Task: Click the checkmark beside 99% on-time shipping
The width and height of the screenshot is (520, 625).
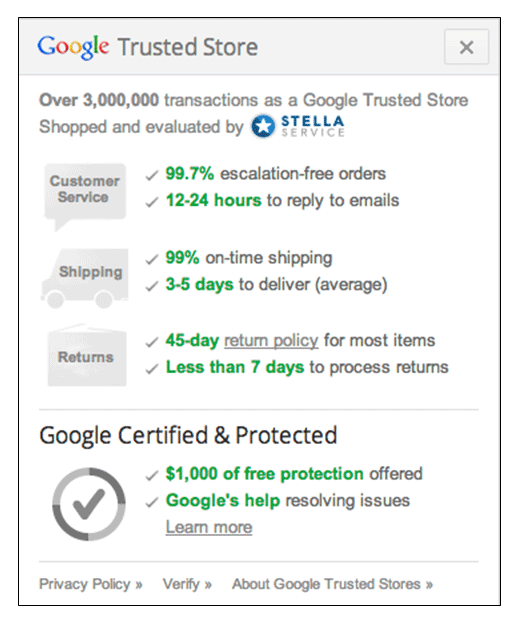Action: click(152, 259)
